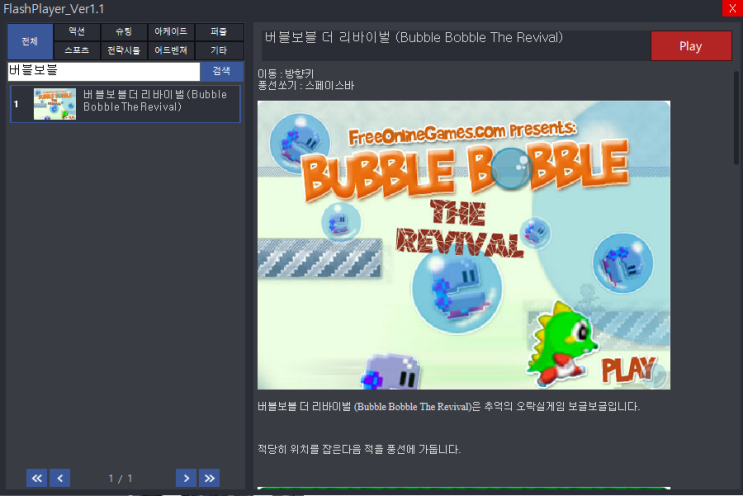The image size is (743, 496).
Task: Select the 기타 category tab
Action: (219, 50)
